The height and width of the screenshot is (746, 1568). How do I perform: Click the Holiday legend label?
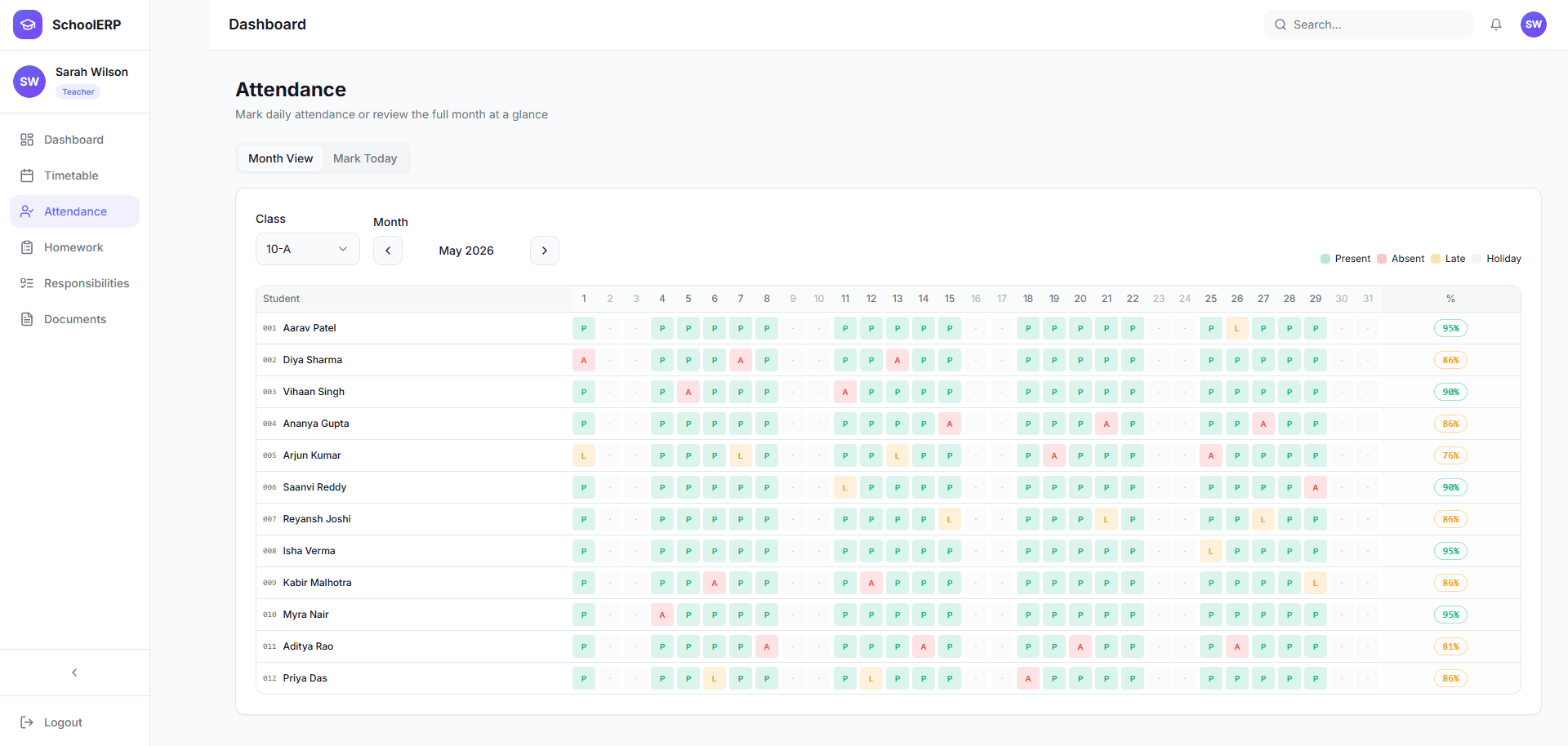pos(1503,259)
